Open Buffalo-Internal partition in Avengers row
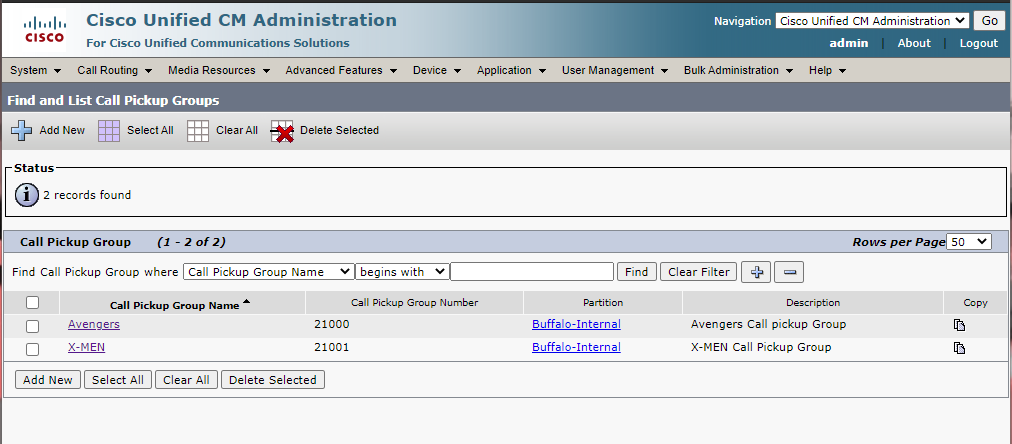Viewport: 1012px width, 444px height. 576,324
